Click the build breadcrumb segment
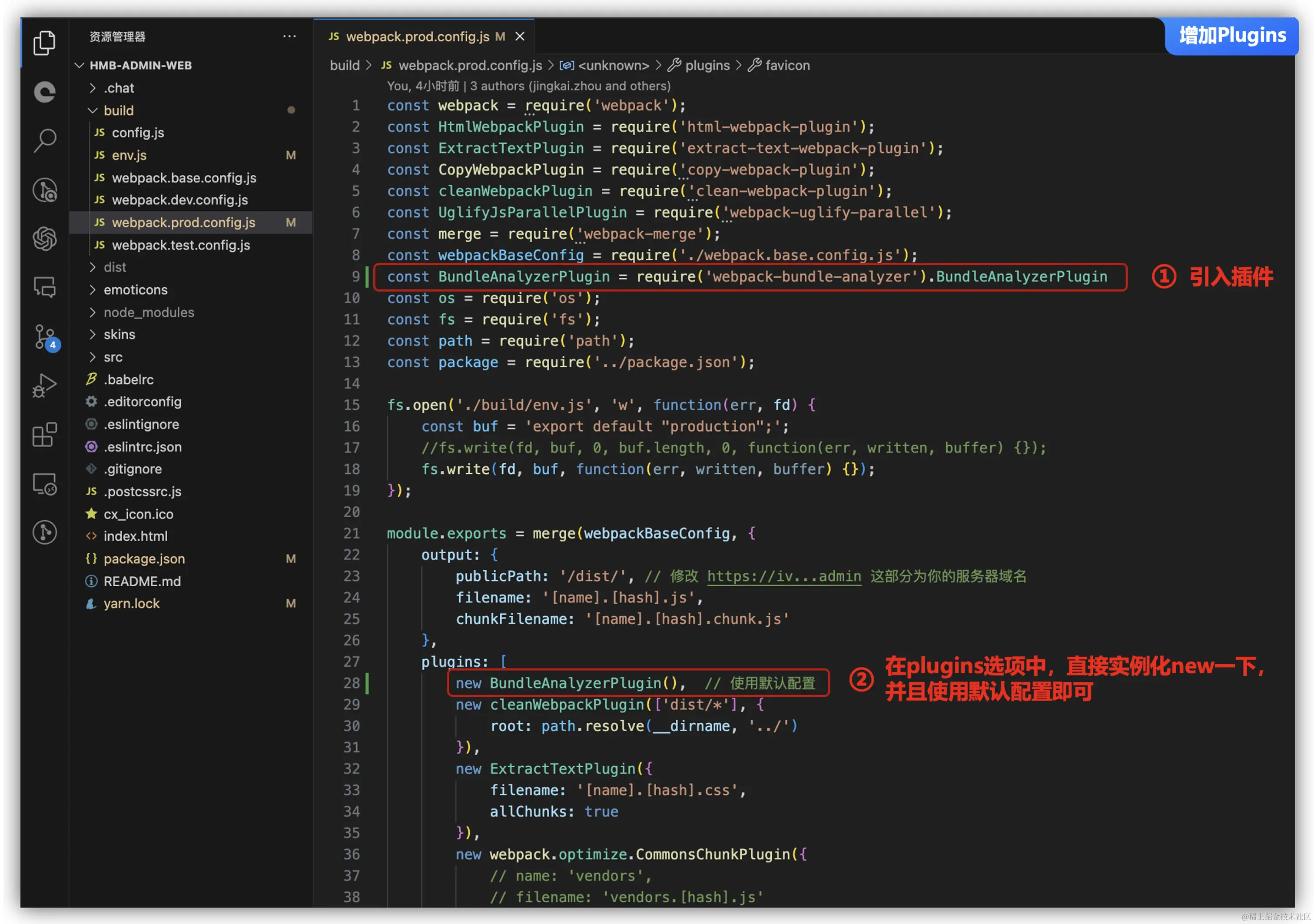 (x=345, y=65)
